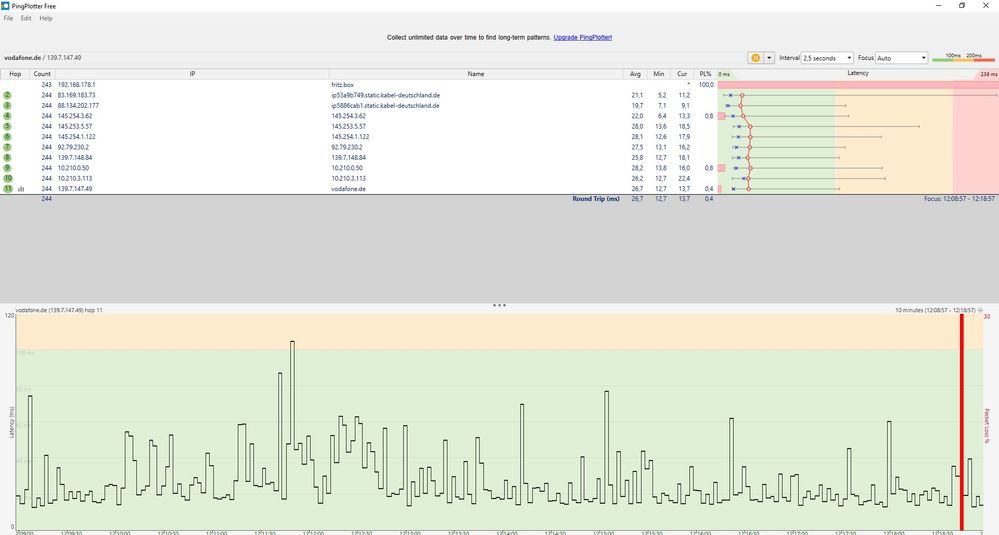
Task: Select the green hop 7 circle icon
Action: (x=8, y=147)
